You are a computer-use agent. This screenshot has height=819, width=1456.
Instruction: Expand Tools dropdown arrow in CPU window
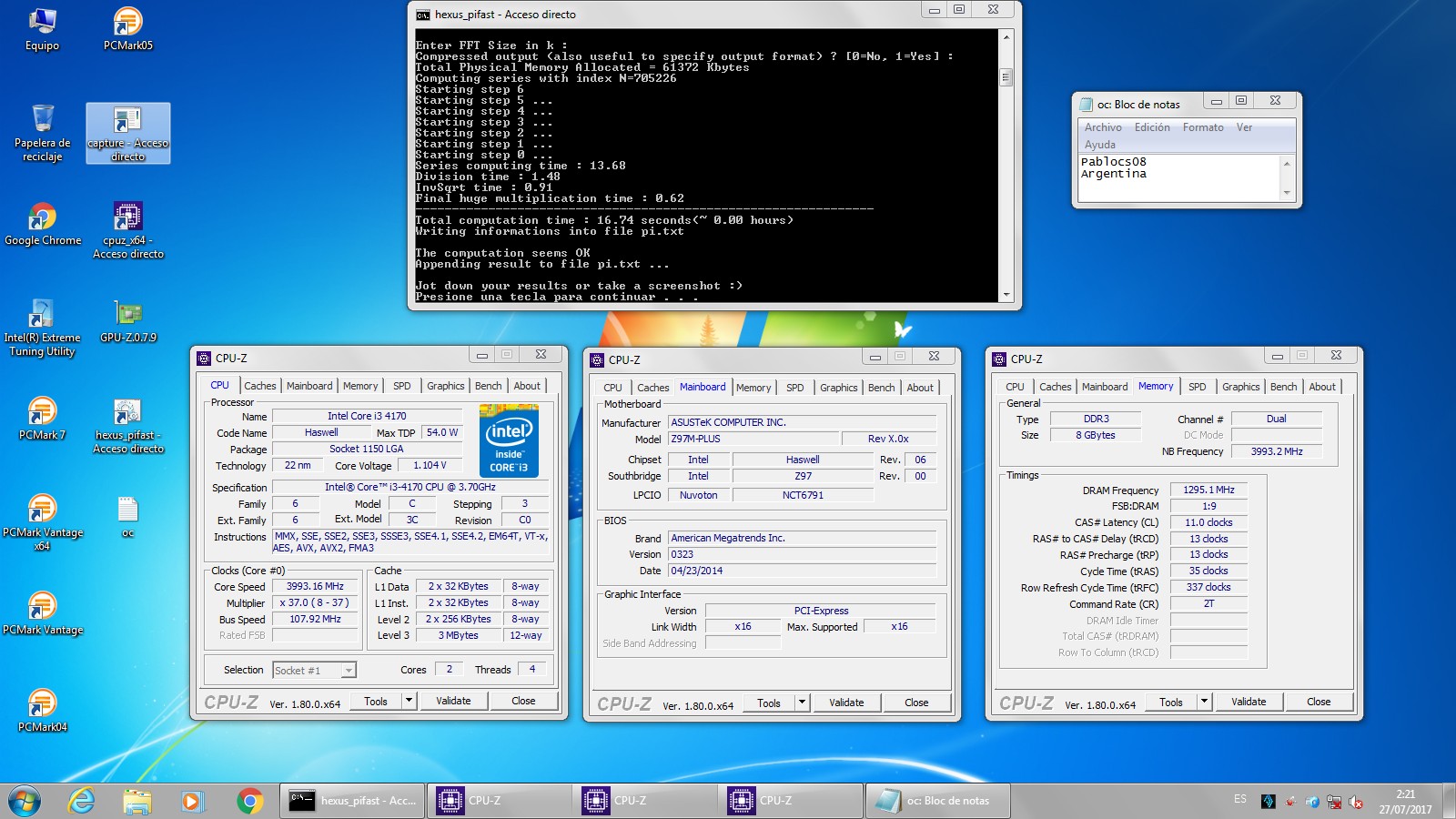(x=409, y=701)
